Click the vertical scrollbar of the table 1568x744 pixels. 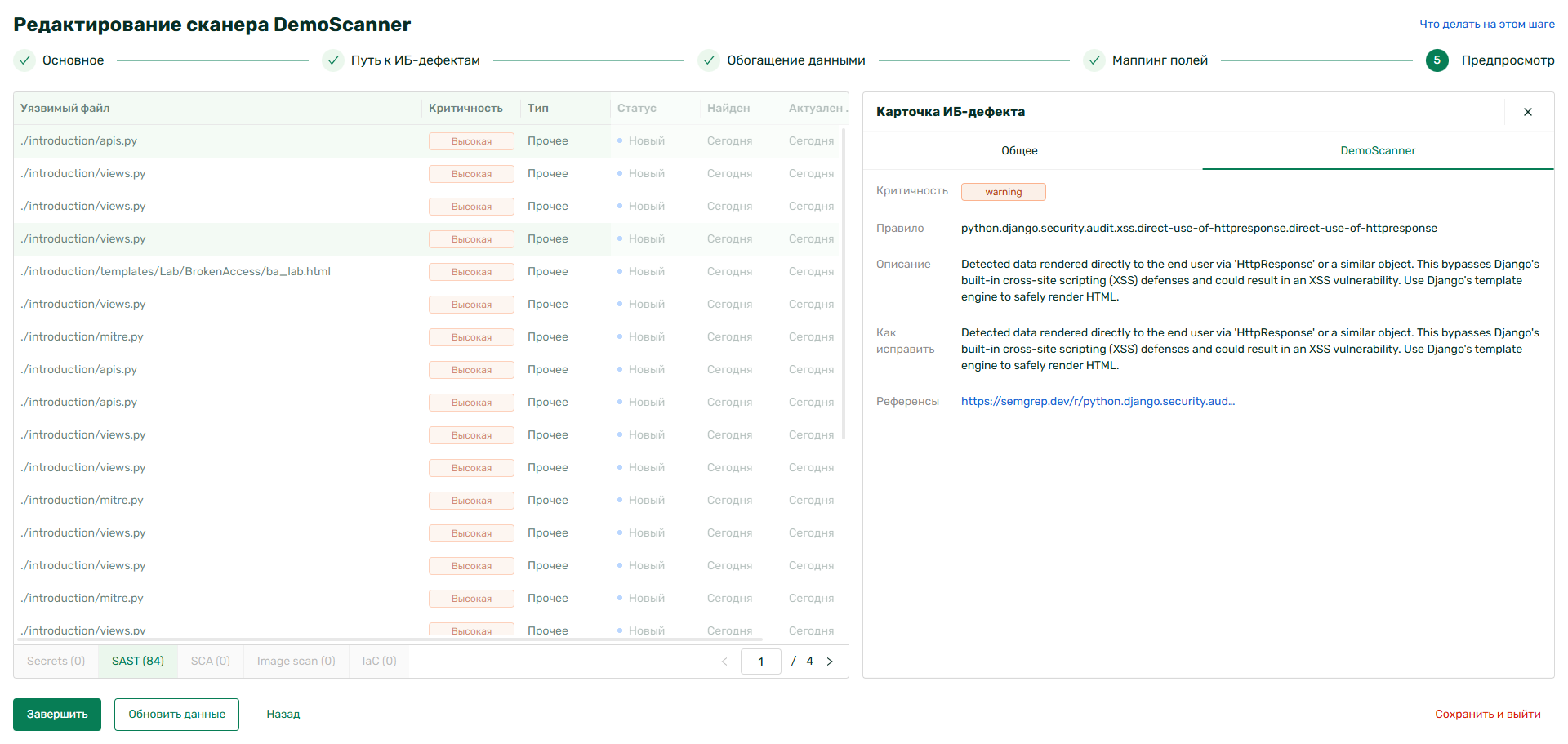[x=844, y=283]
